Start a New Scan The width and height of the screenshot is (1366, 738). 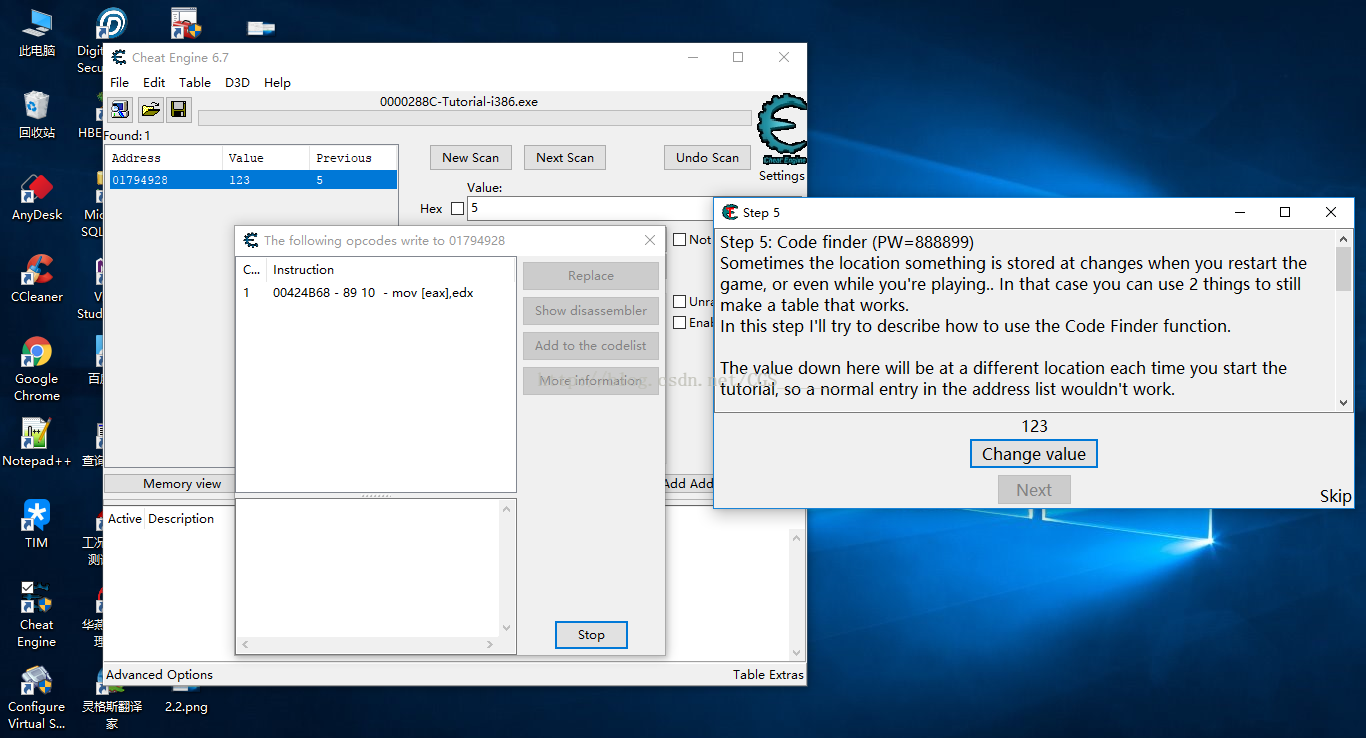(x=471, y=158)
